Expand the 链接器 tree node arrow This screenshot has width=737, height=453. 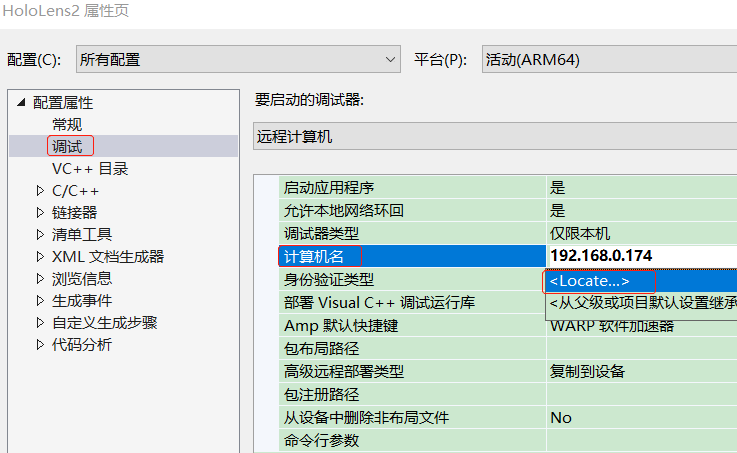pyautogui.click(x=40, y=212)
